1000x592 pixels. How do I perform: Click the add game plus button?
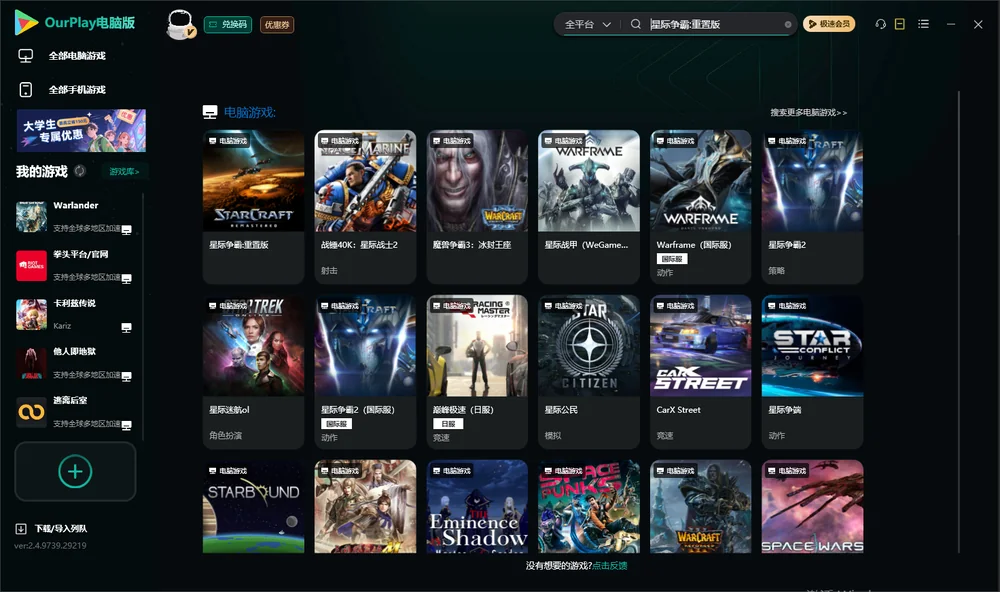point(75,471)
